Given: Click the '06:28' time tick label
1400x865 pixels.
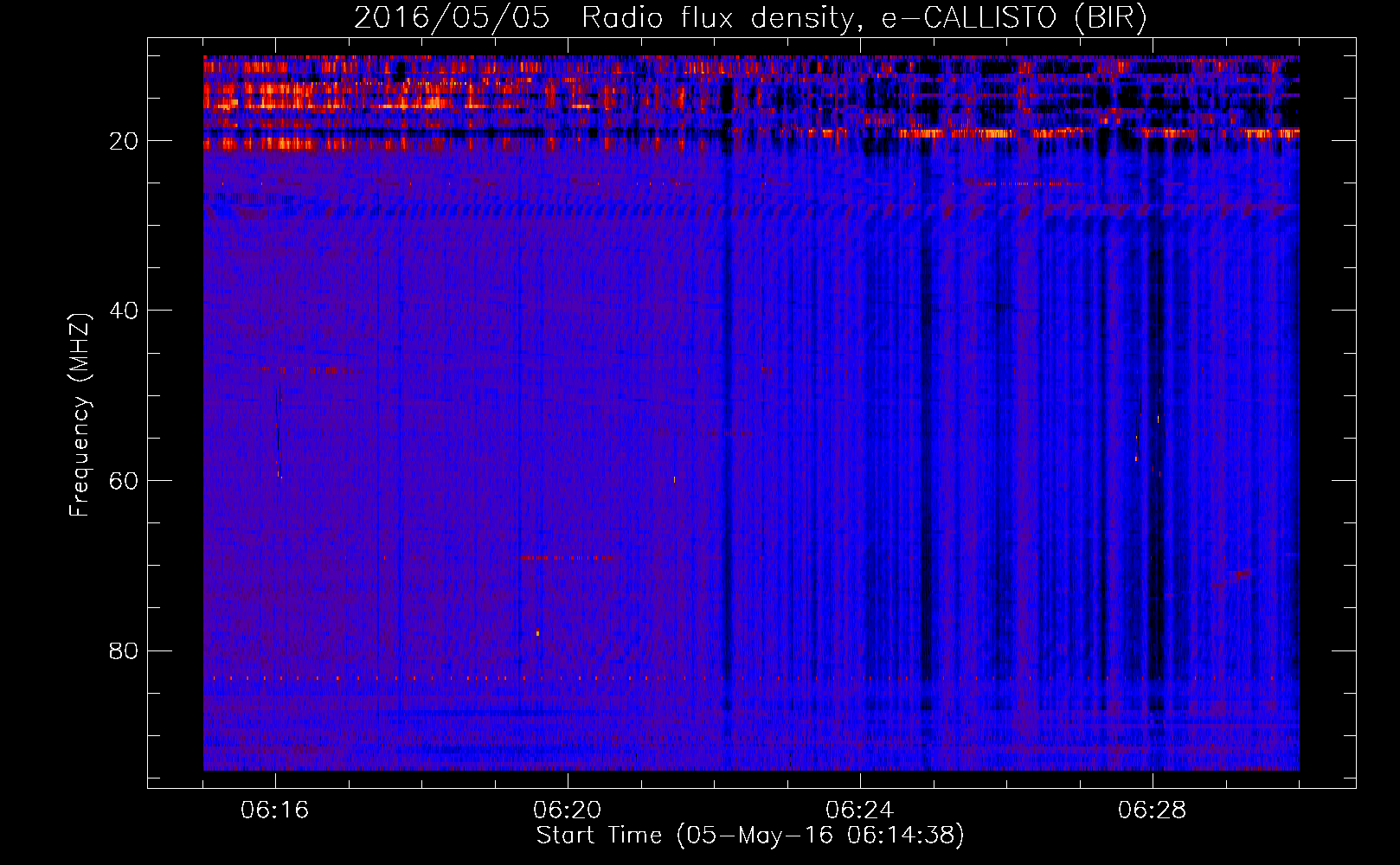Looking at the screenshot, I should (x=1153, y=811).
